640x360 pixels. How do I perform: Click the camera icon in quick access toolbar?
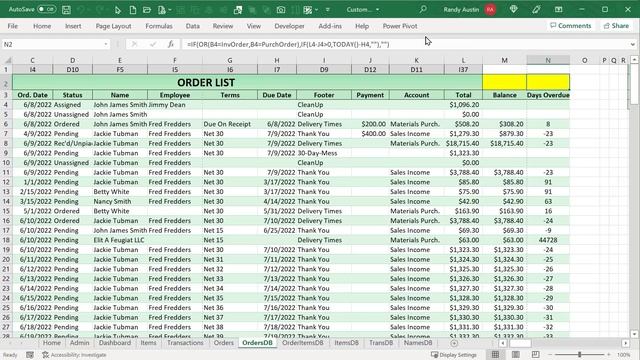[281, 10]
